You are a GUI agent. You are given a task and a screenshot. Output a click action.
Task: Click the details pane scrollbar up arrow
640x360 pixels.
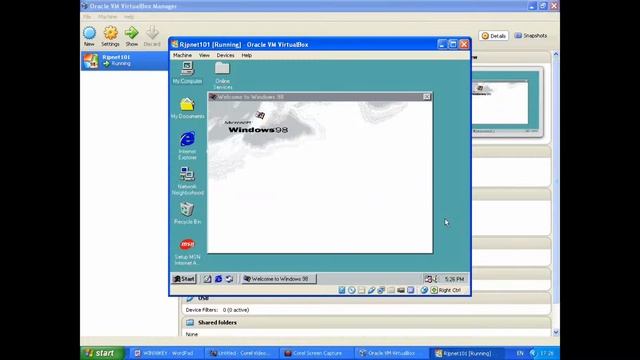(556, 54)
